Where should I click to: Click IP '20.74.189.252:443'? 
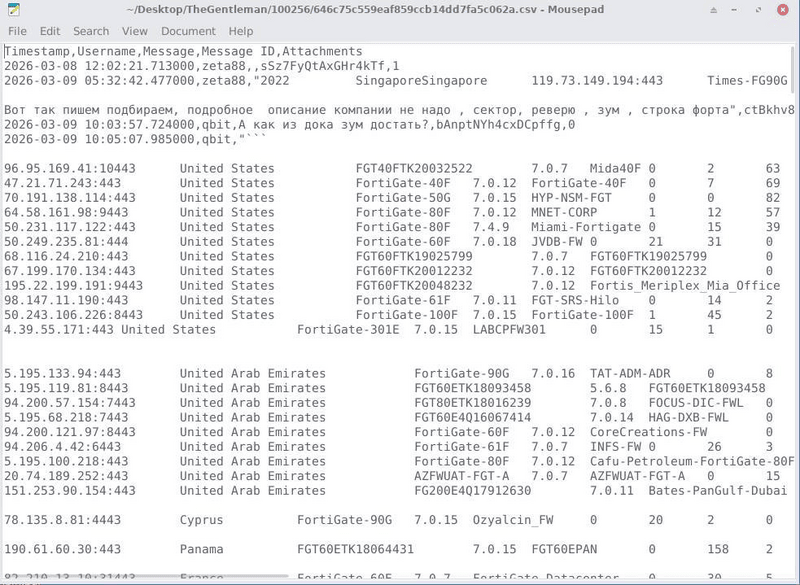66,476
